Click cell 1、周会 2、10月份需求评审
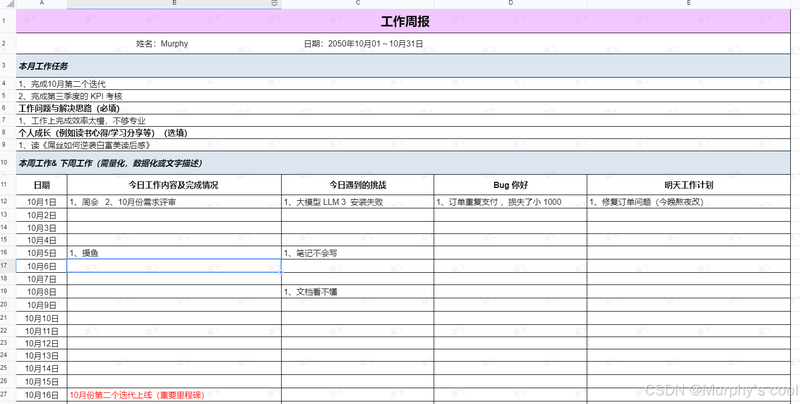Viewport: 800px width, 404px height. point(174,202)
